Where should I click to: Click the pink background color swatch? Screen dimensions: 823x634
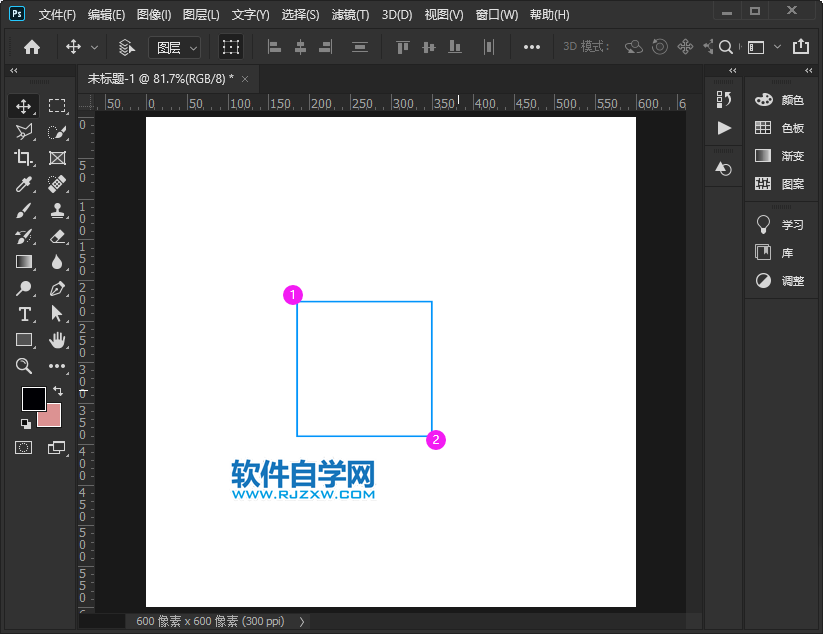pos(51,418)
